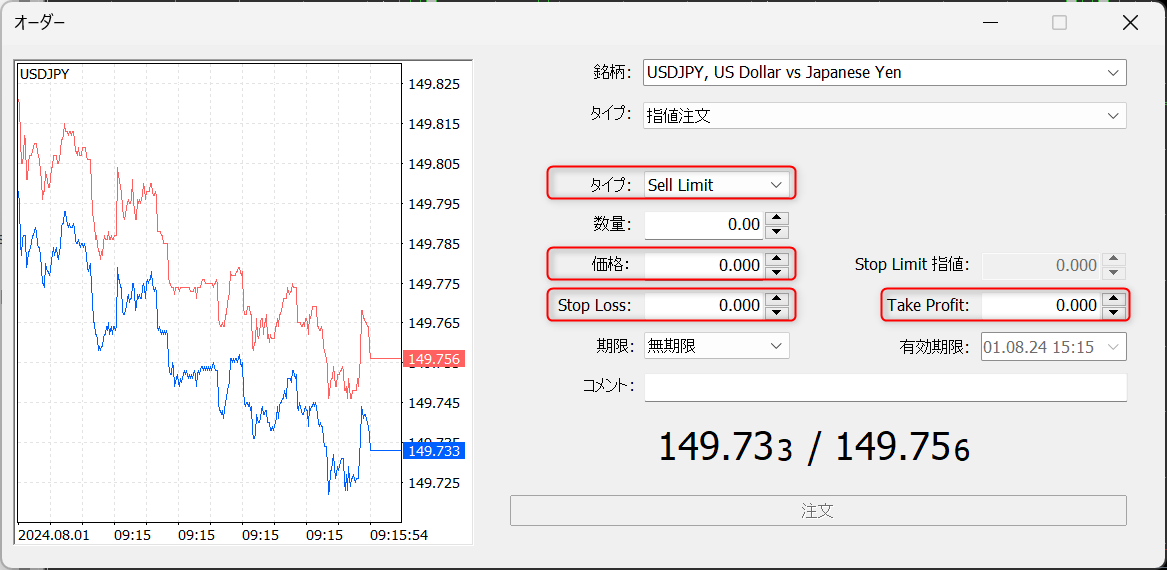Image resolution: width=1167 pixels, height=570 pixels.
Task: Raise Take Profit using the up arrow
Action: [x=1114, y=299]
